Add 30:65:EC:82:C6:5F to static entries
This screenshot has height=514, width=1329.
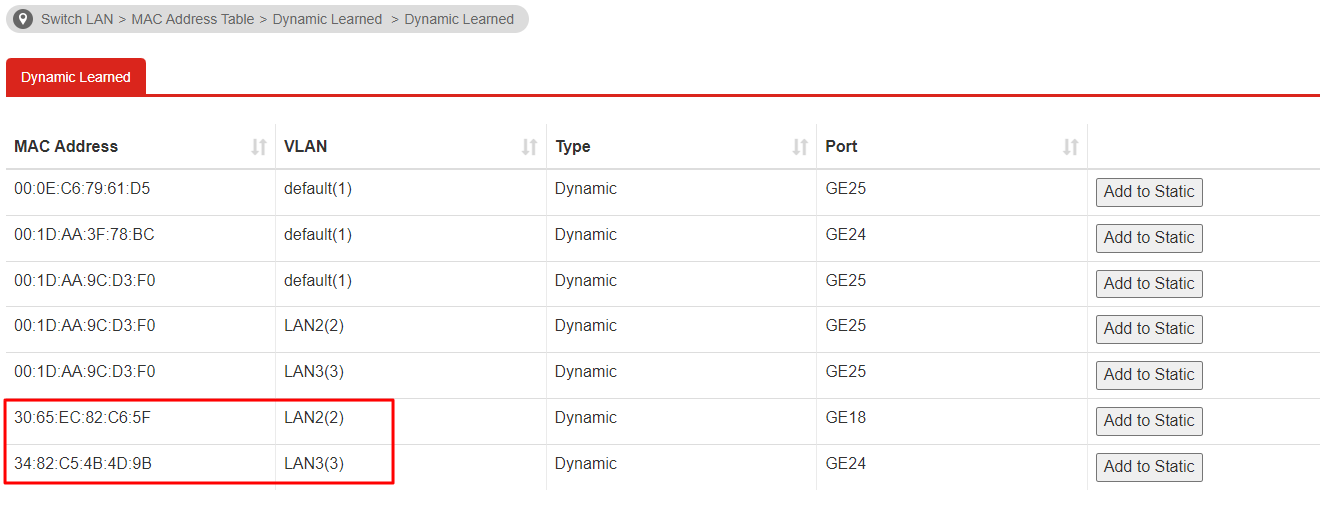click(x=1149, y=421)
